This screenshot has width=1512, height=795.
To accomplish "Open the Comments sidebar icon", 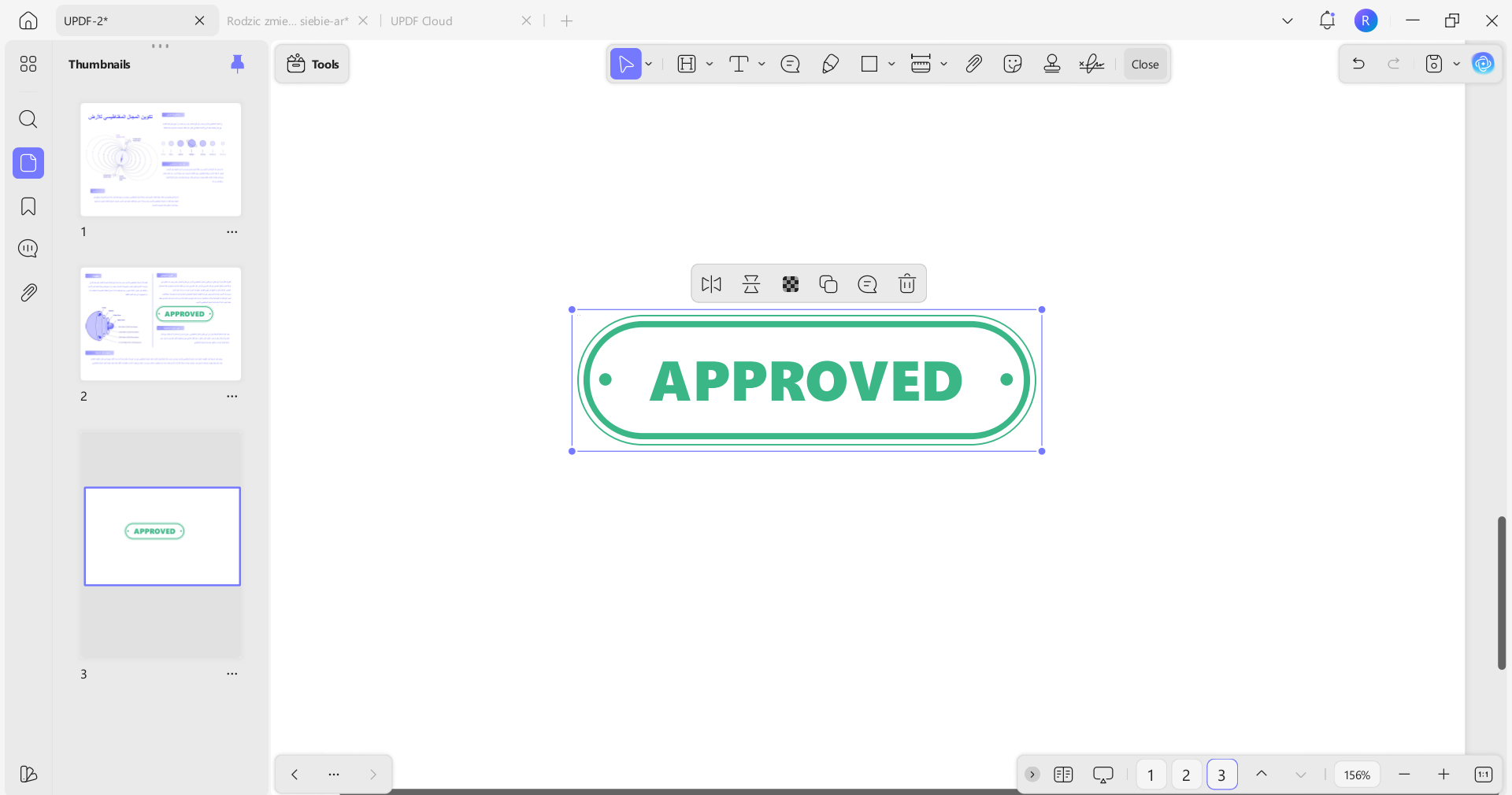I will tap(28, 249).
